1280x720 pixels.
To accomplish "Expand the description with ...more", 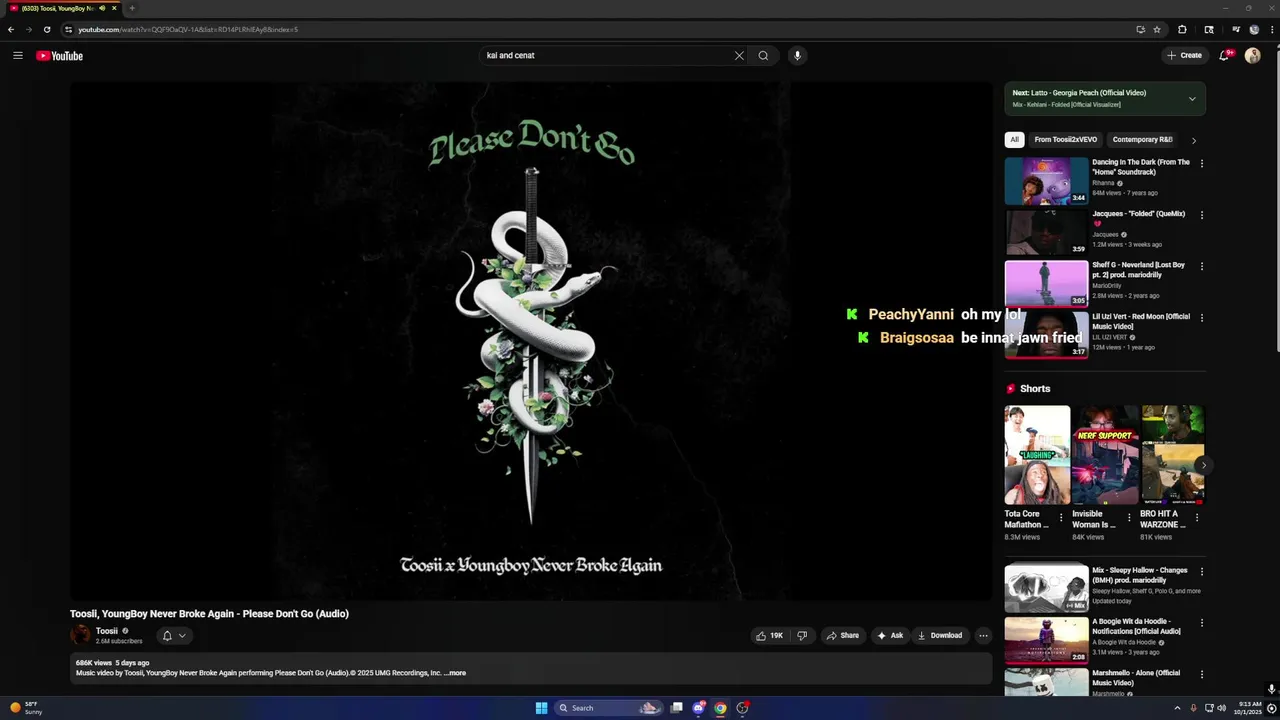I will coord(456,673).
